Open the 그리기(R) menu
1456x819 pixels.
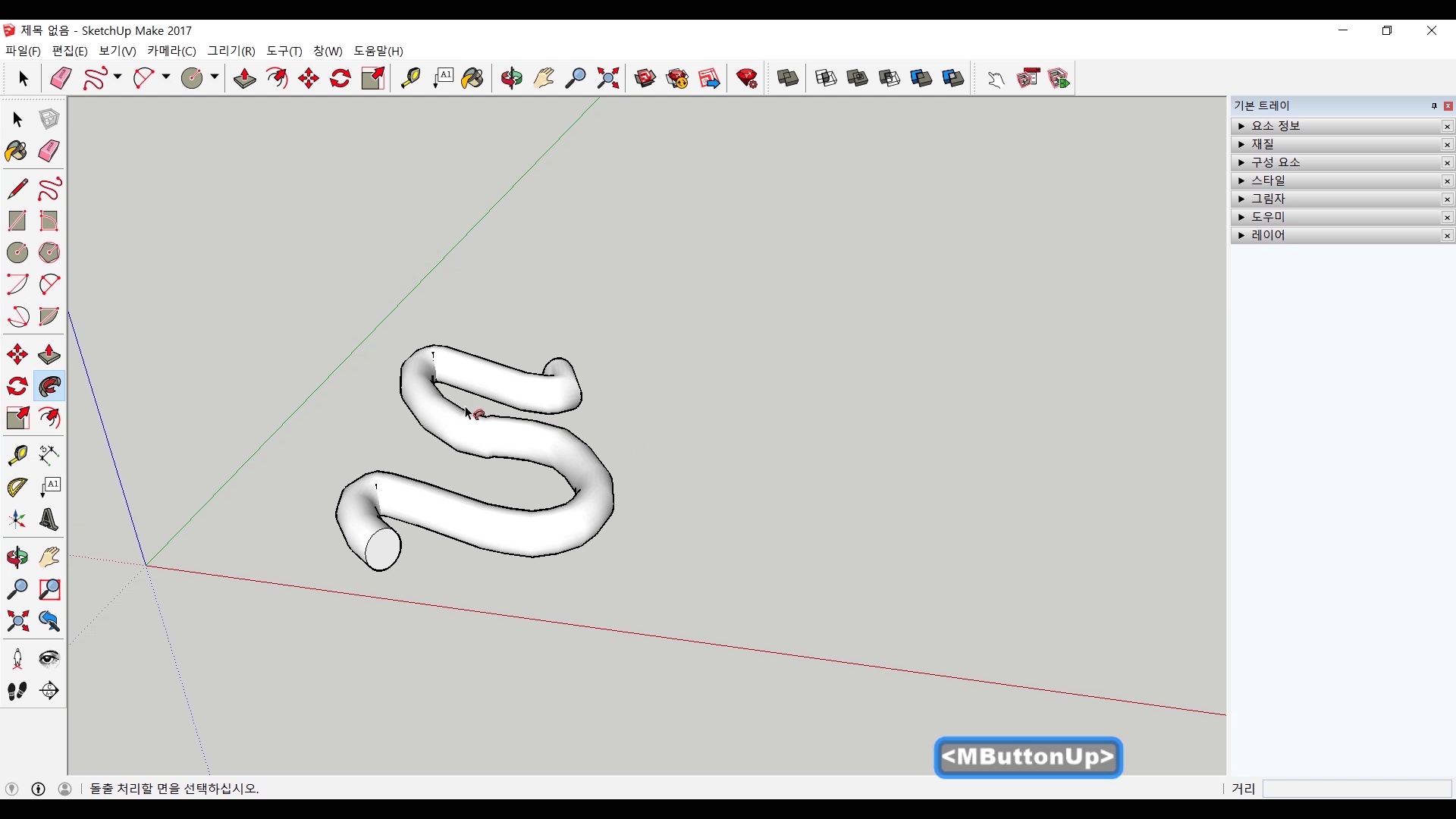pyautogui.click(x=231, y=51)
